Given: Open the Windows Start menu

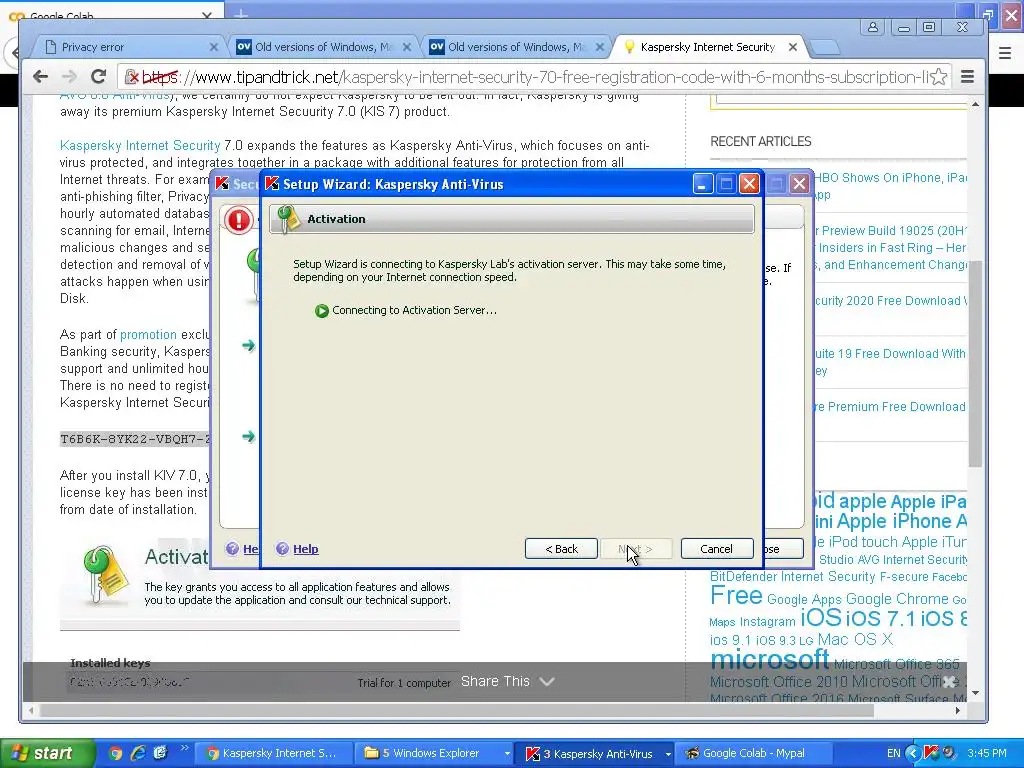Looking at the screenshot, I should [46, 753].
